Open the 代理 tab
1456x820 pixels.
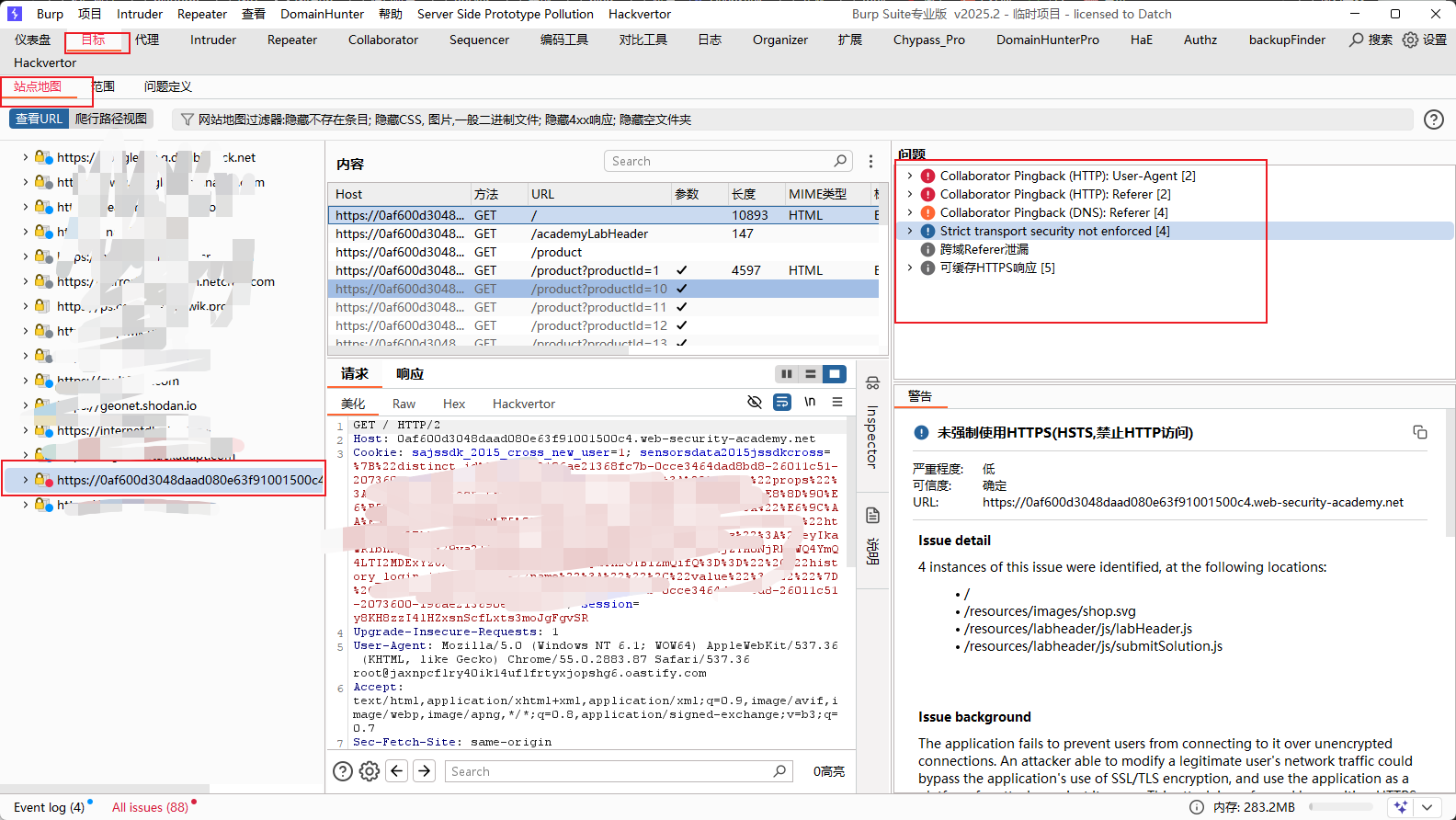click(147, 40)
